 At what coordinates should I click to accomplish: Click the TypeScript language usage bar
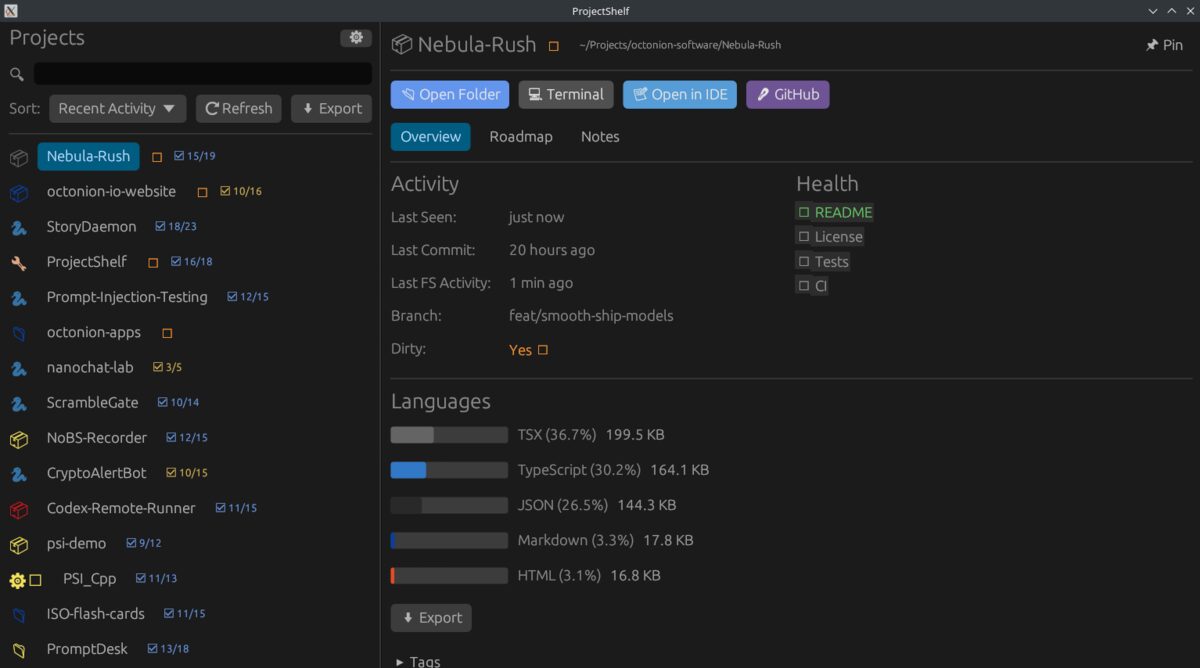tap(449, 470)
